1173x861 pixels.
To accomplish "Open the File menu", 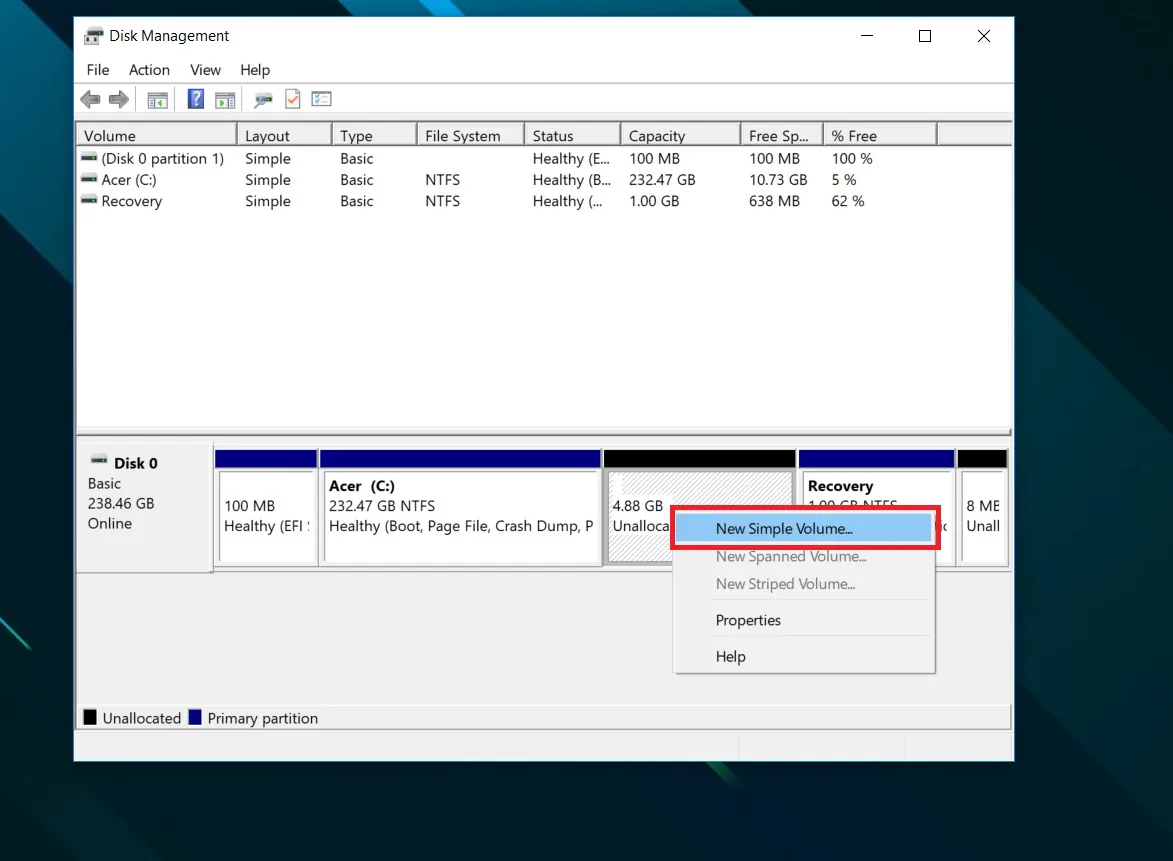I will click(x=98, y=70).
